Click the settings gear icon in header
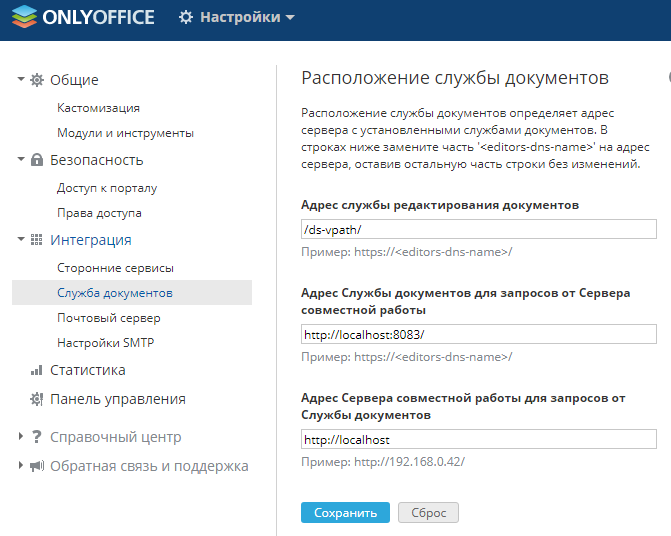Viewport: 671px width, 536px height. (x=186, y=17)
